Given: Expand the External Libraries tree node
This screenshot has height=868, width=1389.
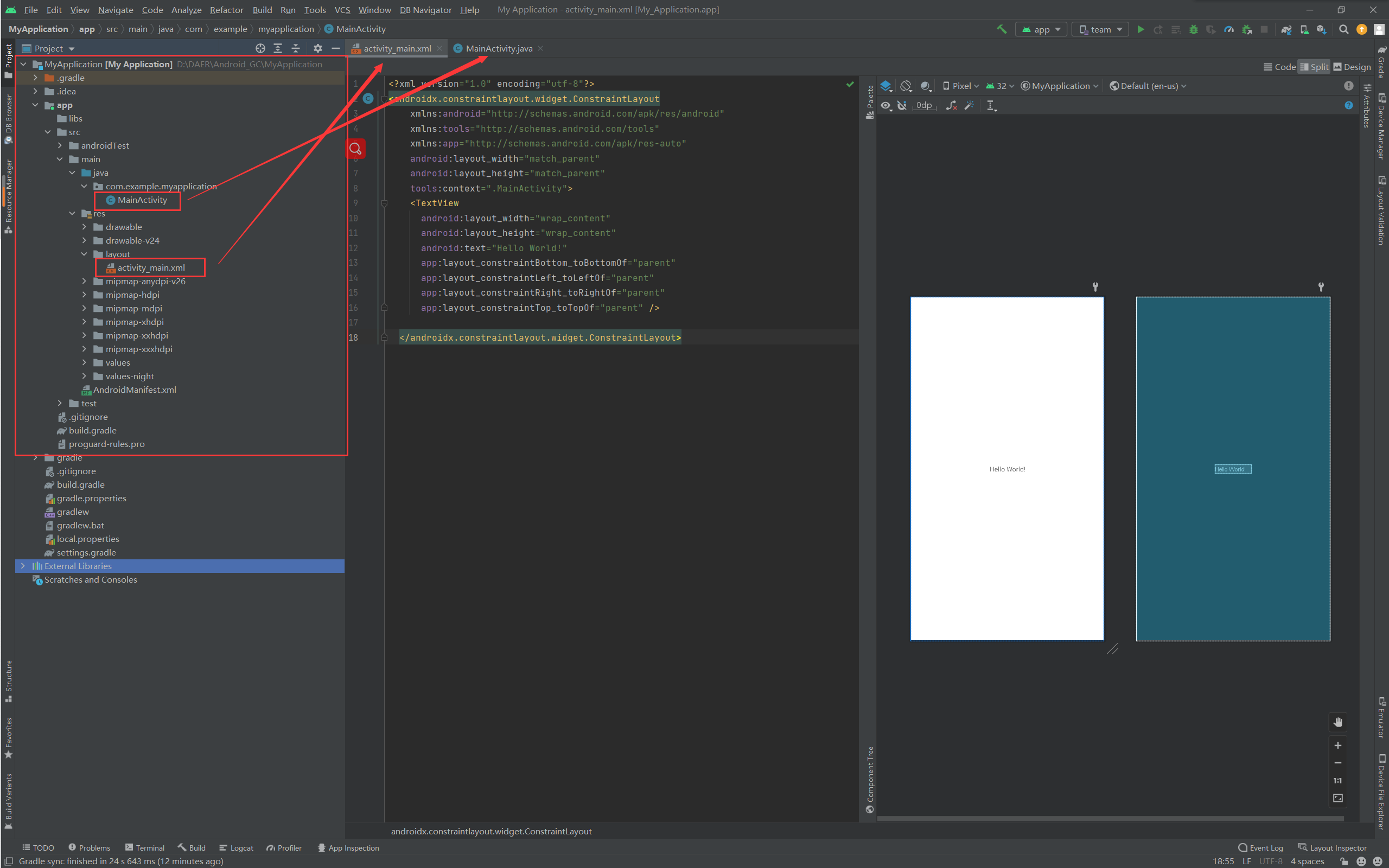Looking at the screenshot, I should pos(22,566).
